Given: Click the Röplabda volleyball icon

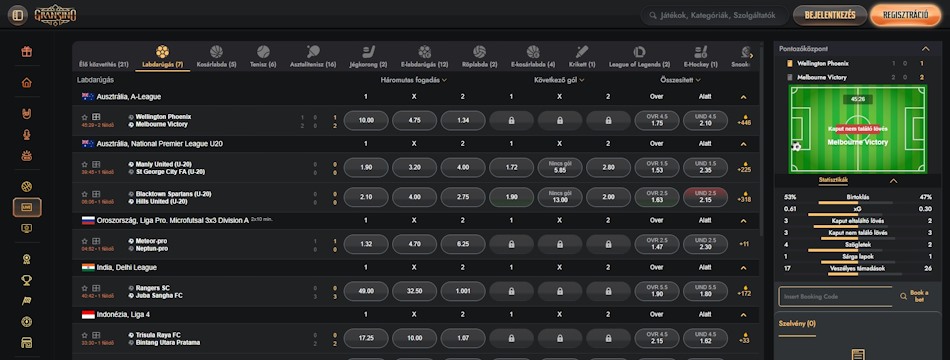Looking at the screenshot, I should [x=479, y=52].
